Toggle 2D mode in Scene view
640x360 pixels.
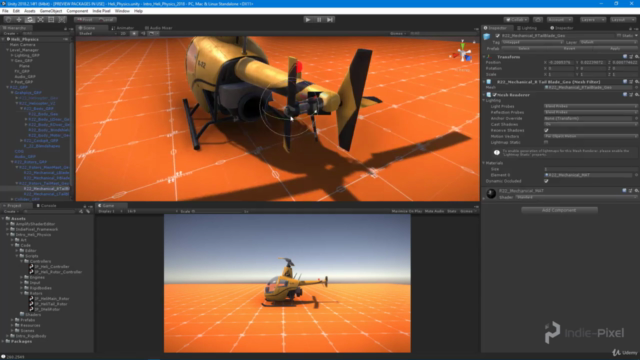tap(123, 33)
